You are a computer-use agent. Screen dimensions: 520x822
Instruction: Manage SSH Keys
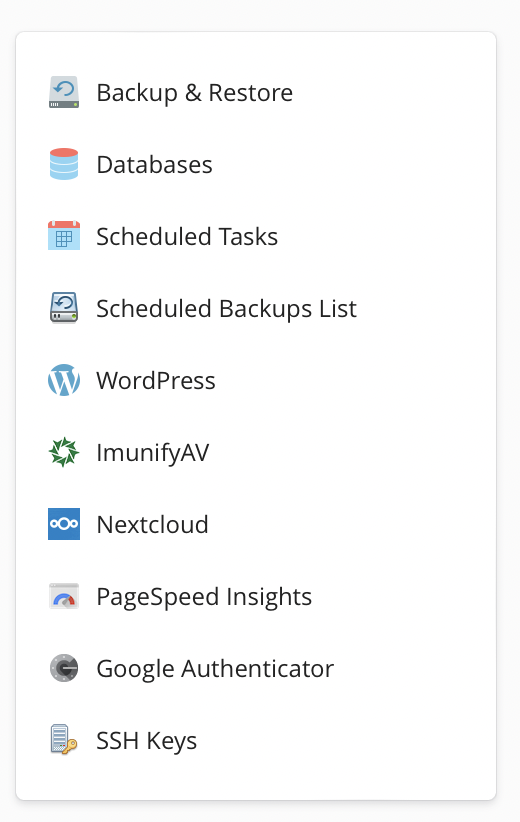tap(147, 741)
